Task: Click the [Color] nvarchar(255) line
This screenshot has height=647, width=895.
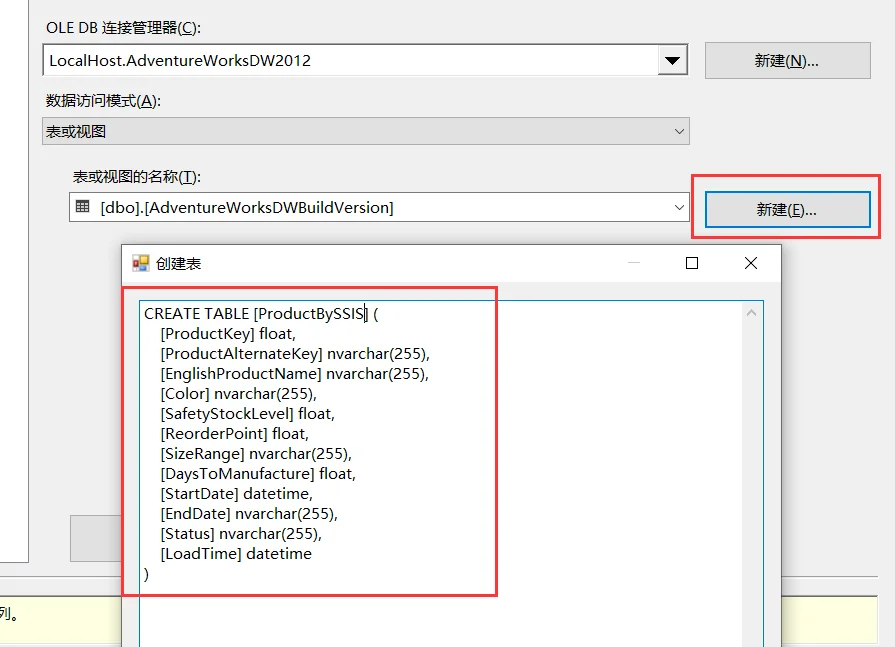Action: click(x=239, y=394)
